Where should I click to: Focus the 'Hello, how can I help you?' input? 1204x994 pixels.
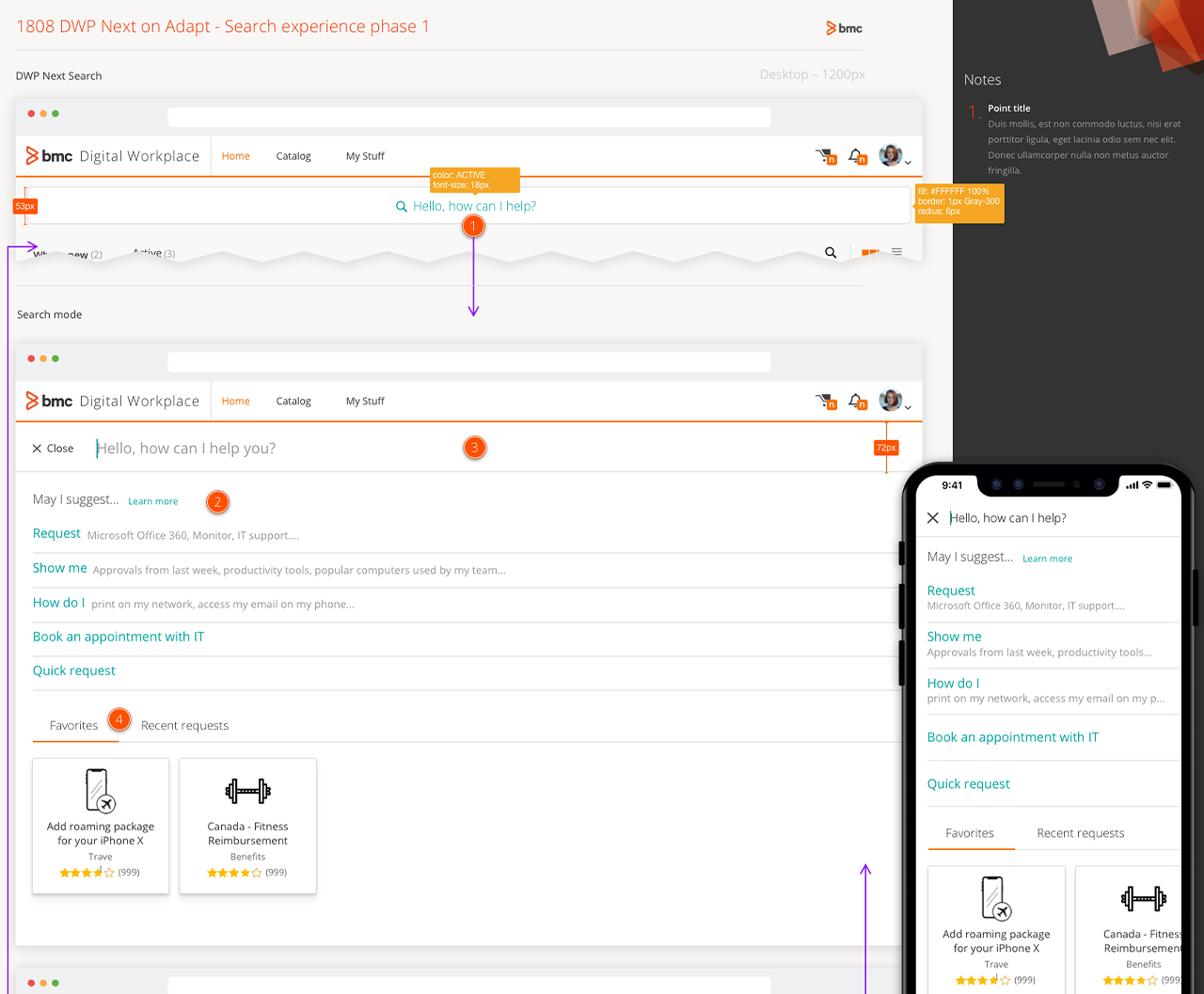click(x=186, y=449)
